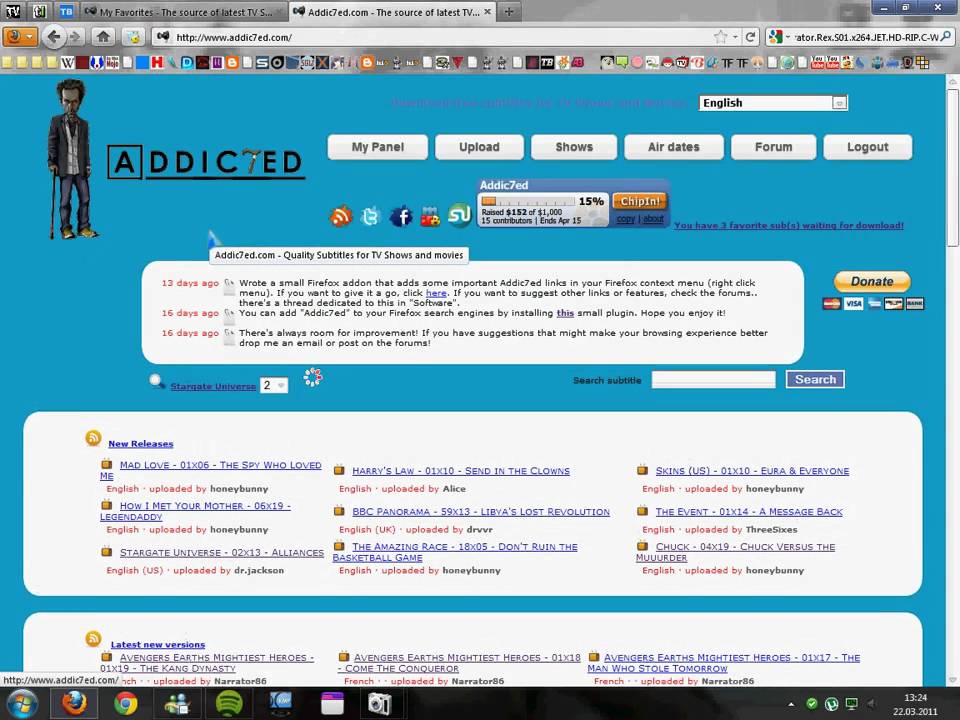Open the Wikipedia W bookmark
Image resolution: width=960 pixels, height=720 pixels.
pos(67,62)
